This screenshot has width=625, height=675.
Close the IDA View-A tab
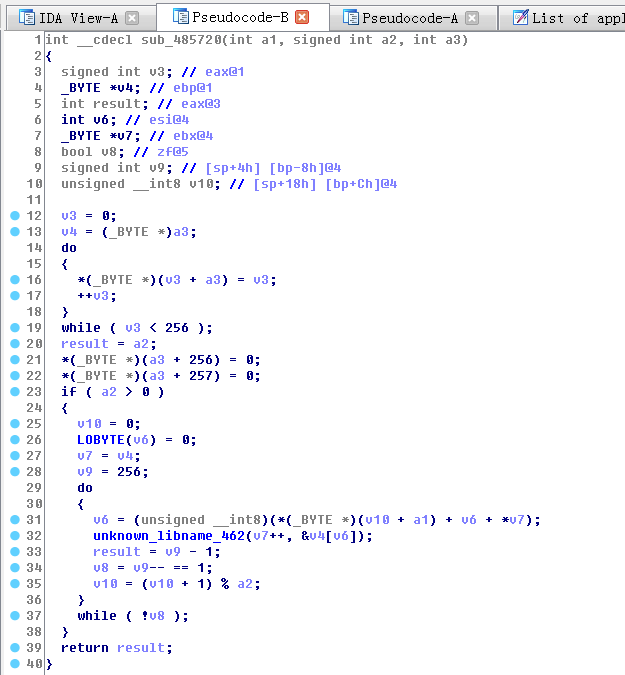[x=132, y=18]
